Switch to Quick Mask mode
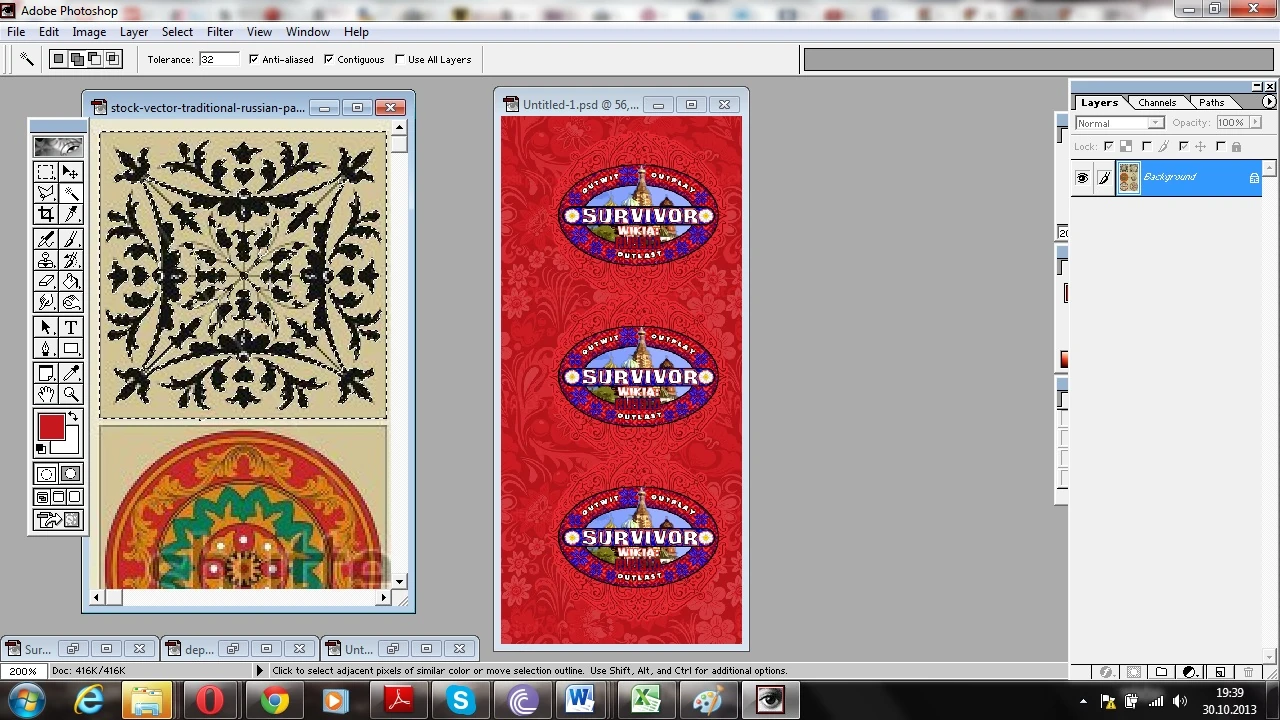Image resolution: width=1280 pixels, height=720 pixels. point(71,474)
